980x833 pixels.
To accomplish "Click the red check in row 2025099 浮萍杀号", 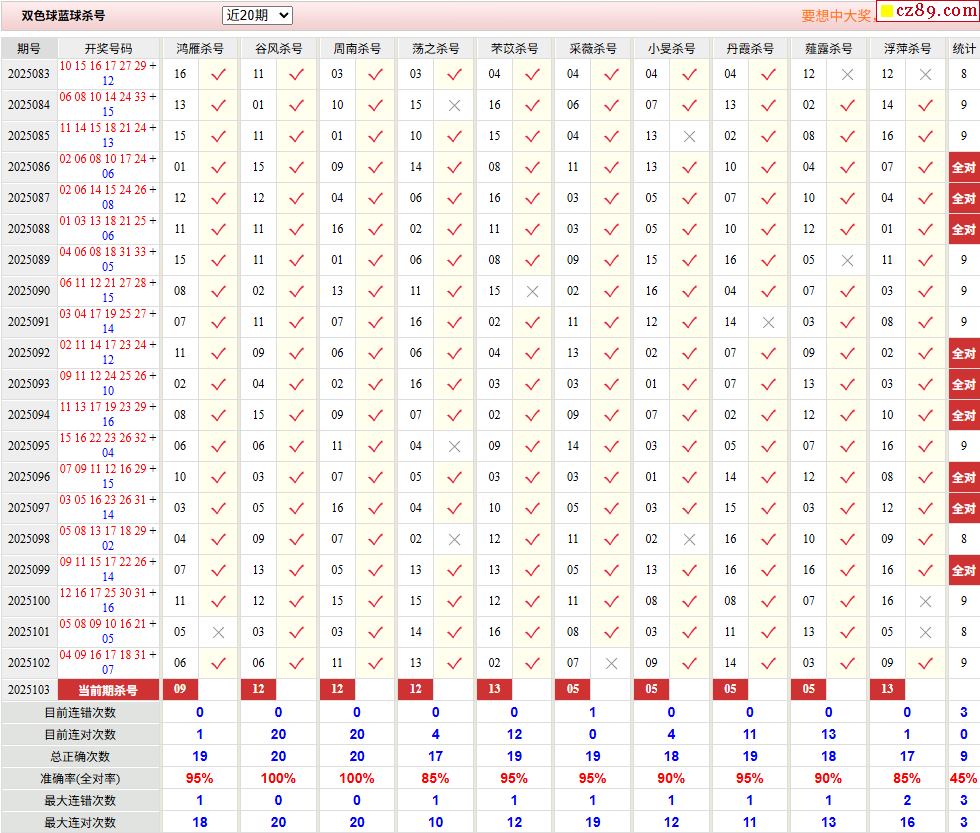I will click(x=926, y=570).
